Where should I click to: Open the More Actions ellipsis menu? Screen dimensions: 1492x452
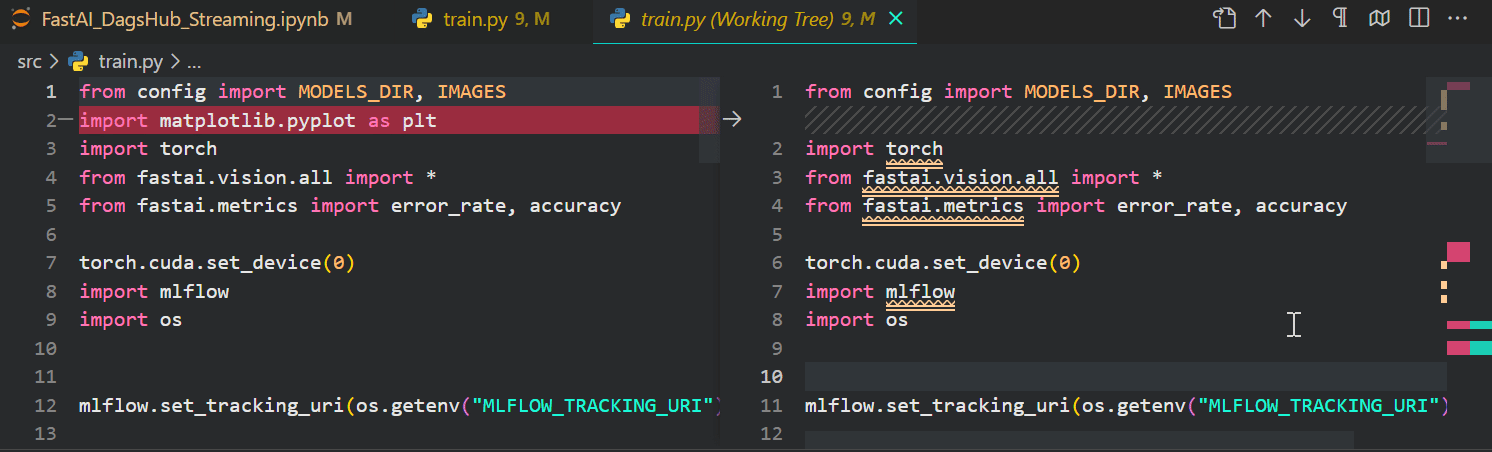pos(1456,19)
